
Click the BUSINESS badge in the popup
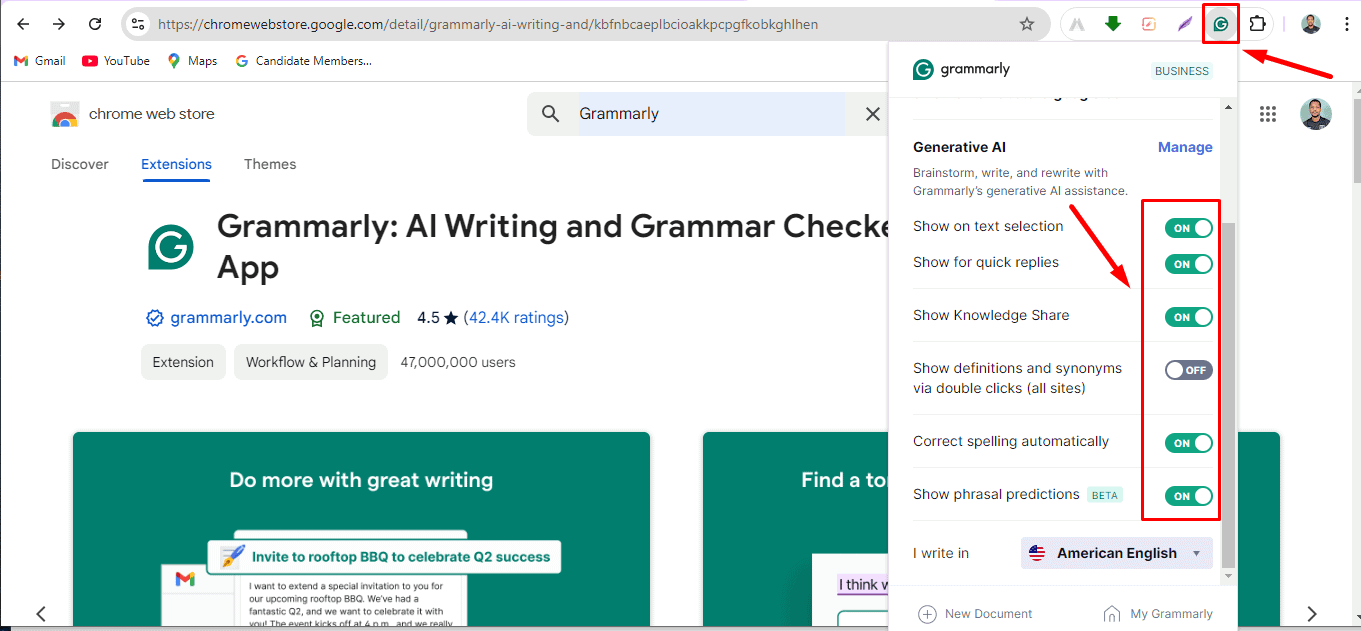[1182, 71]
